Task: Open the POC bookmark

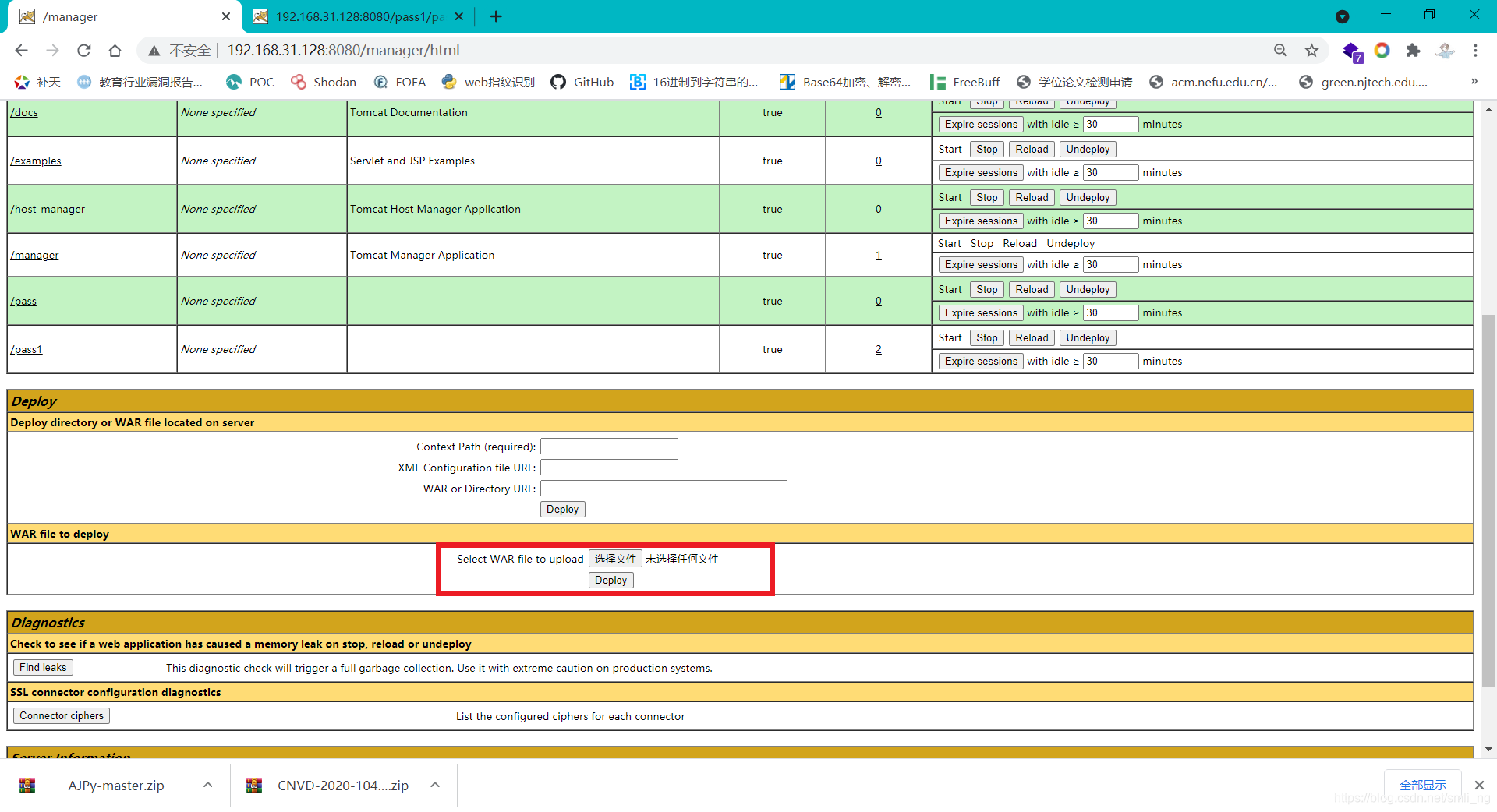Action: [x=249, y=82]
